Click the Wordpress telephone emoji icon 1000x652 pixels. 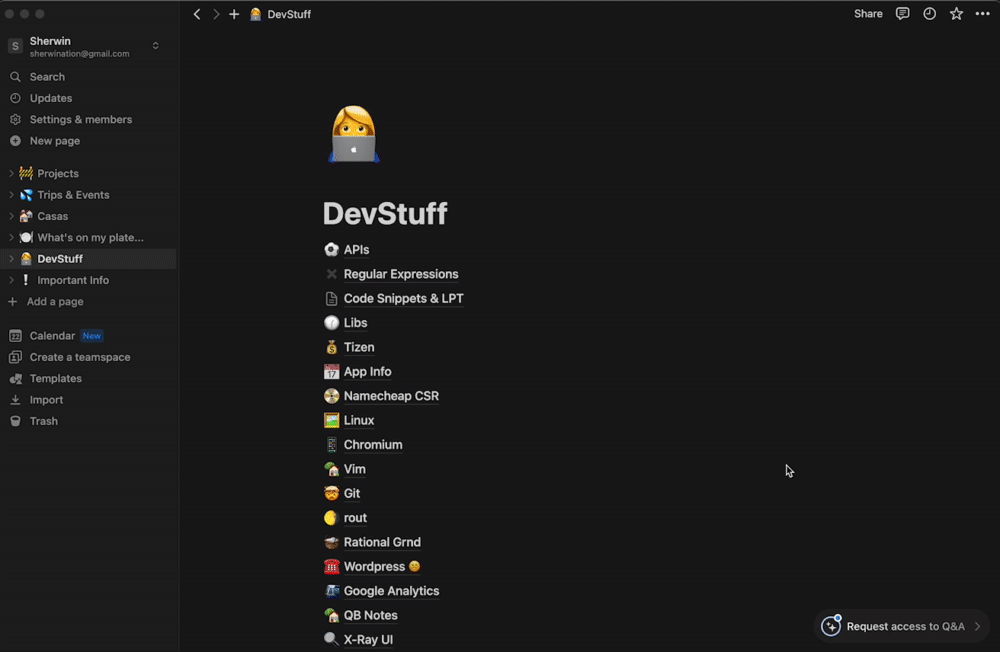(x=331, y=566)
